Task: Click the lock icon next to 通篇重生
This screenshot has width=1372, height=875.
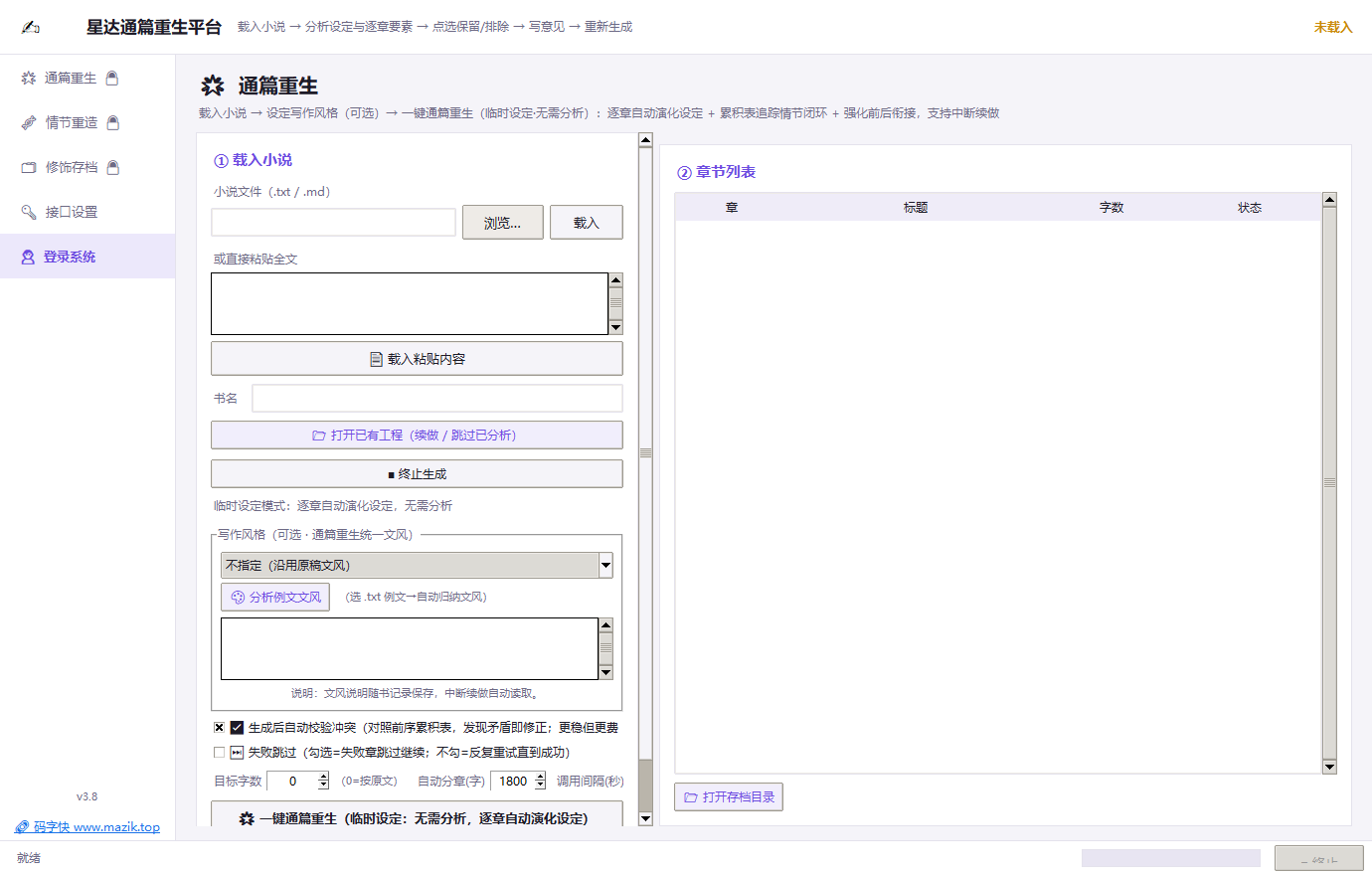Action: (112, 78)
